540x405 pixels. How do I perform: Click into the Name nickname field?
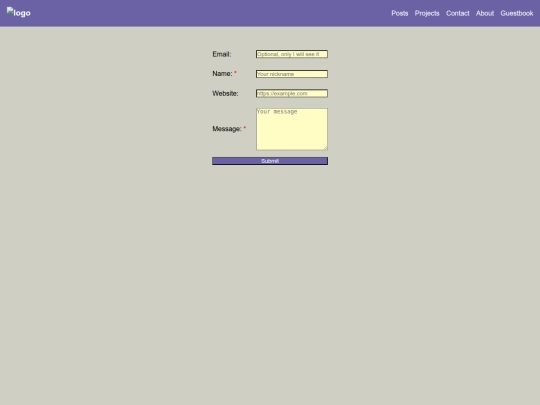pos(292,74)
